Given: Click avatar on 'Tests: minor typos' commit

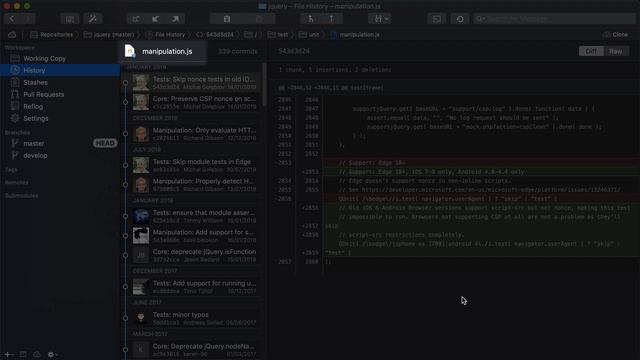Looking at the screenshot, I should pos(141,318).
